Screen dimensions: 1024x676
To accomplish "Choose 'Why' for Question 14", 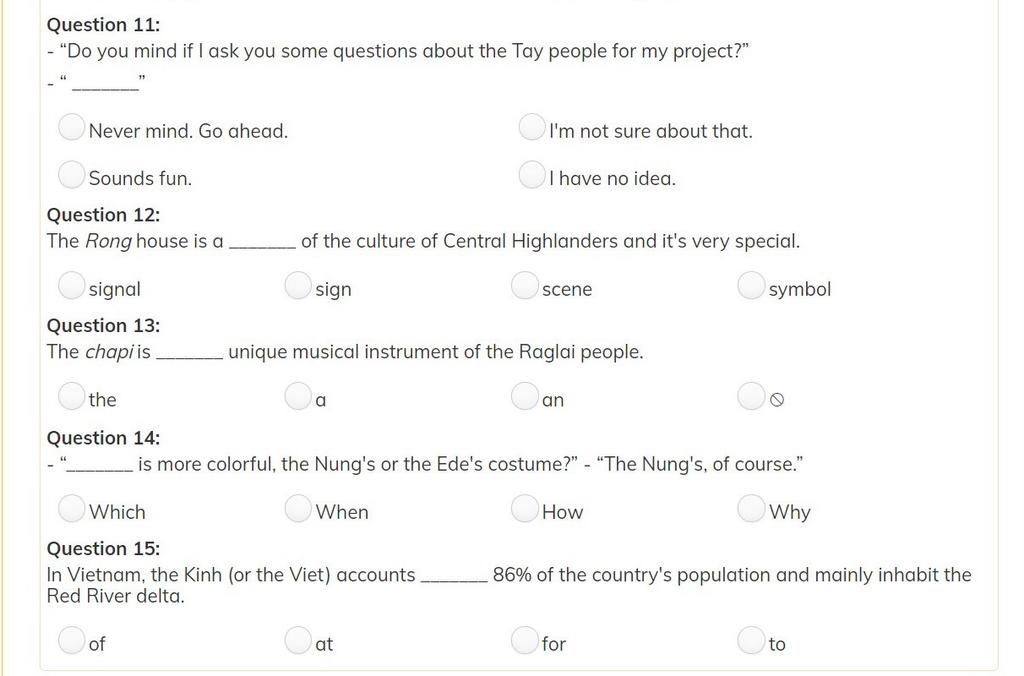I will coord(751,508).
